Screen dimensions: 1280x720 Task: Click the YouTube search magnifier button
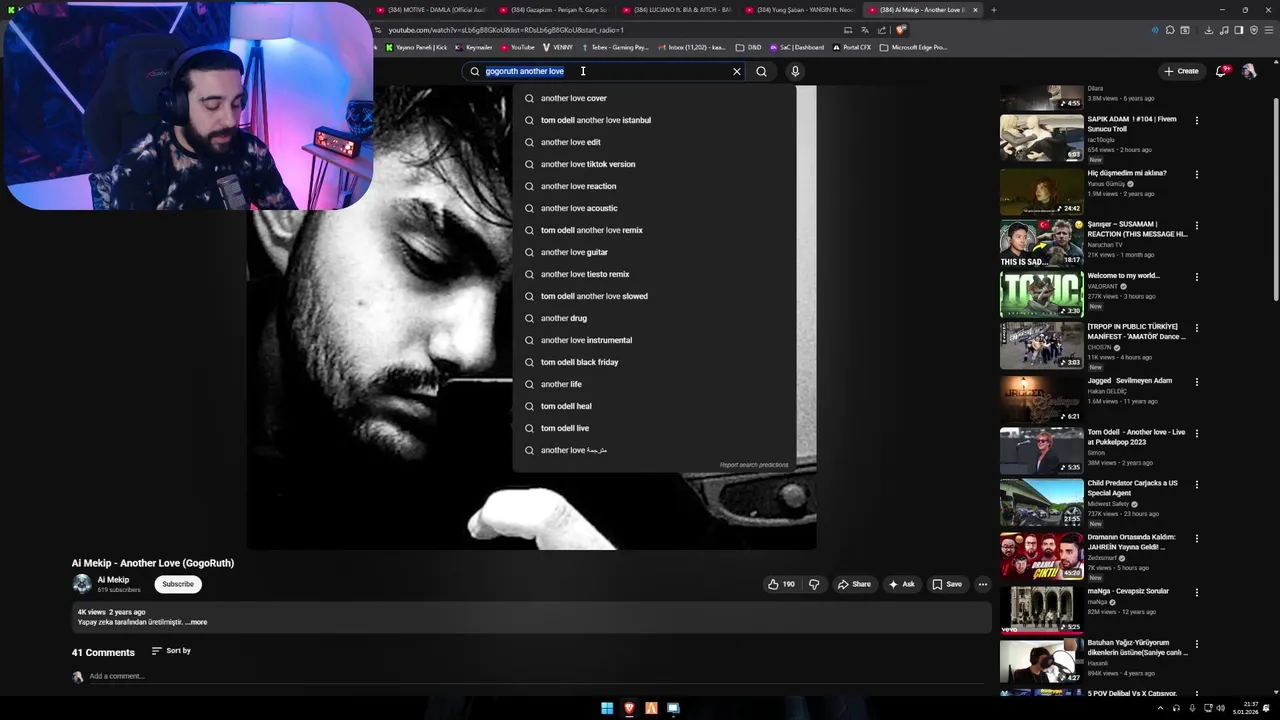coord(762,71)
